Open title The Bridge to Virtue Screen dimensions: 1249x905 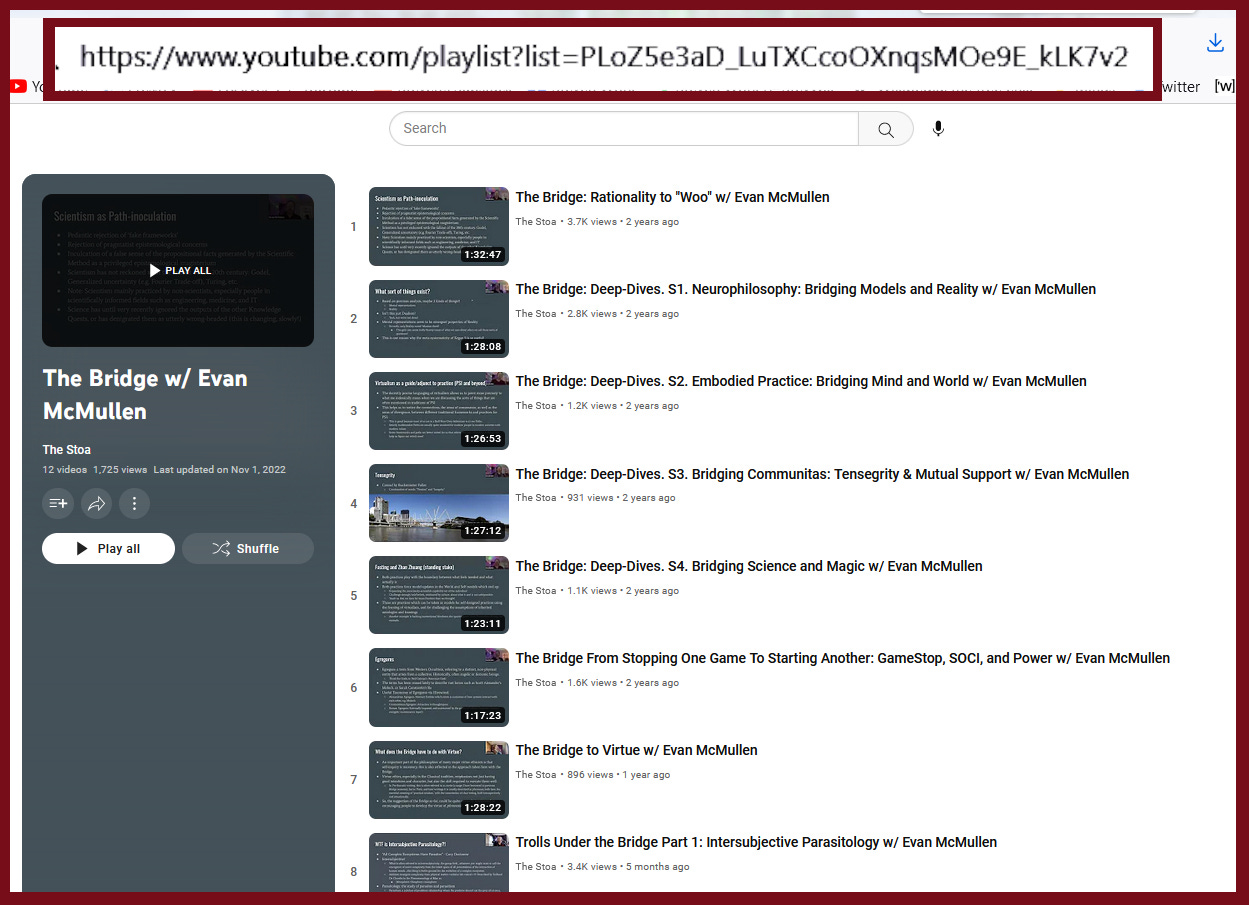(x=637, y=750)
